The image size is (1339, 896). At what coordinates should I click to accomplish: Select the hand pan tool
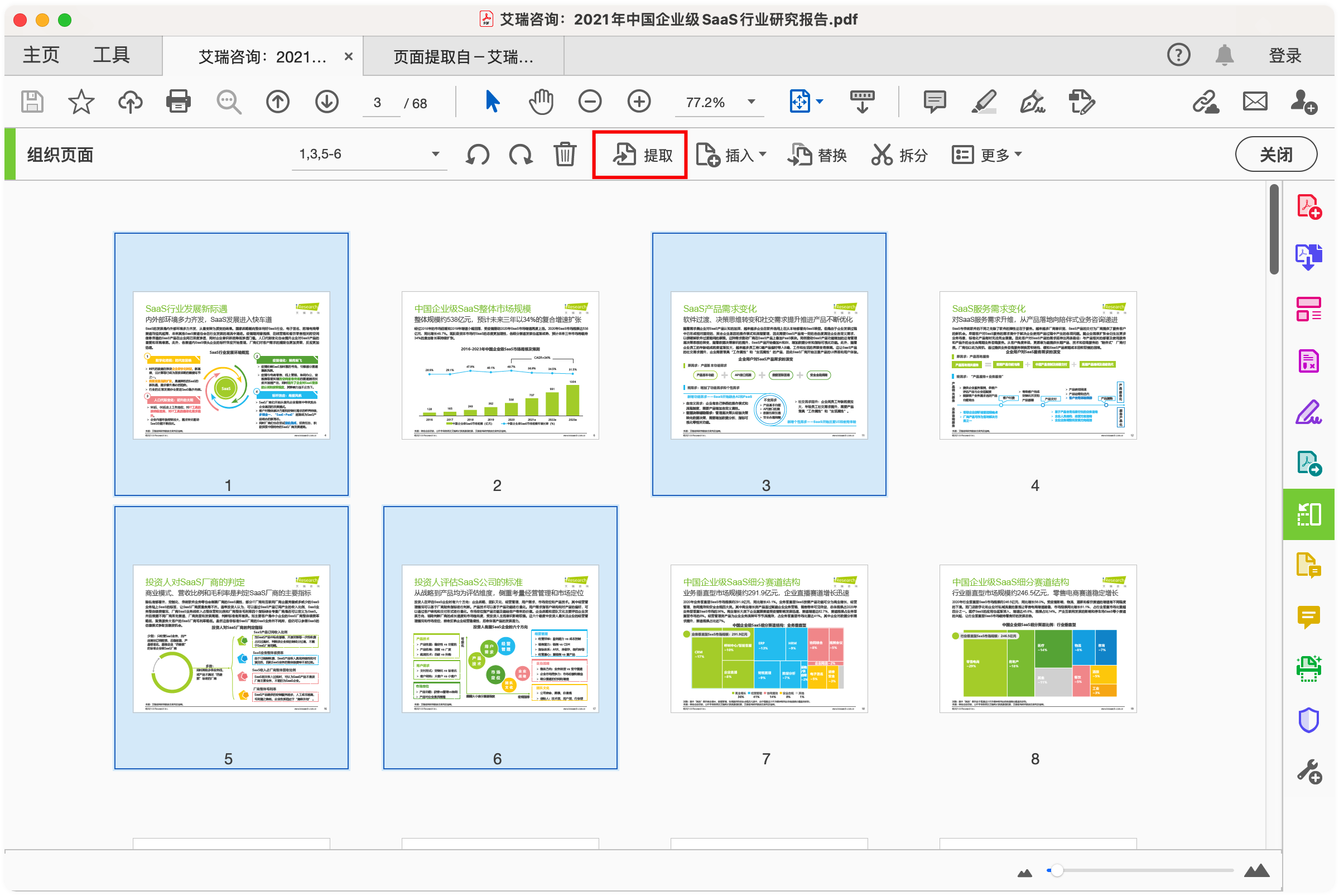point(541,102)
